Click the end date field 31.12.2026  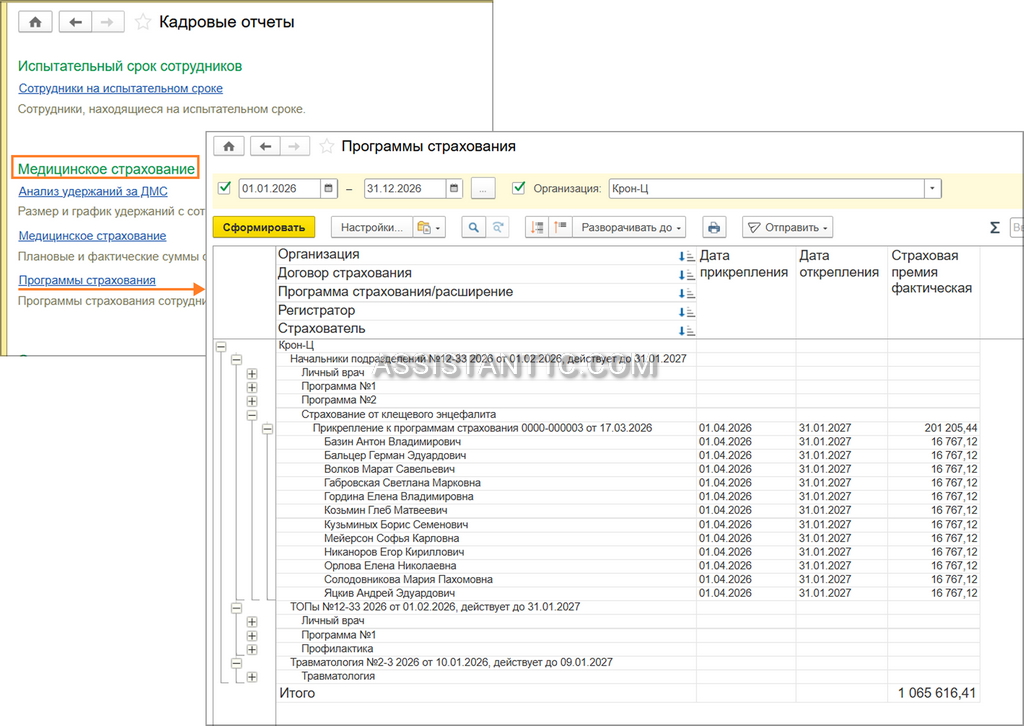(x=405, y=189)
